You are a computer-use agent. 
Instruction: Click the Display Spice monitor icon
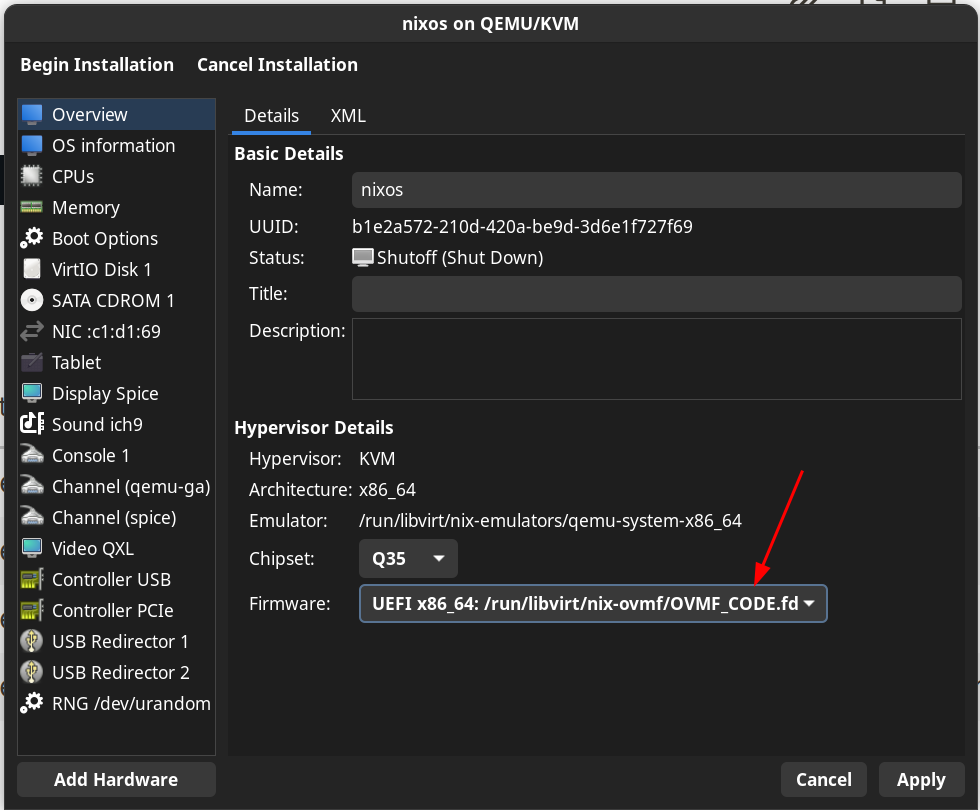click(32, 393)
